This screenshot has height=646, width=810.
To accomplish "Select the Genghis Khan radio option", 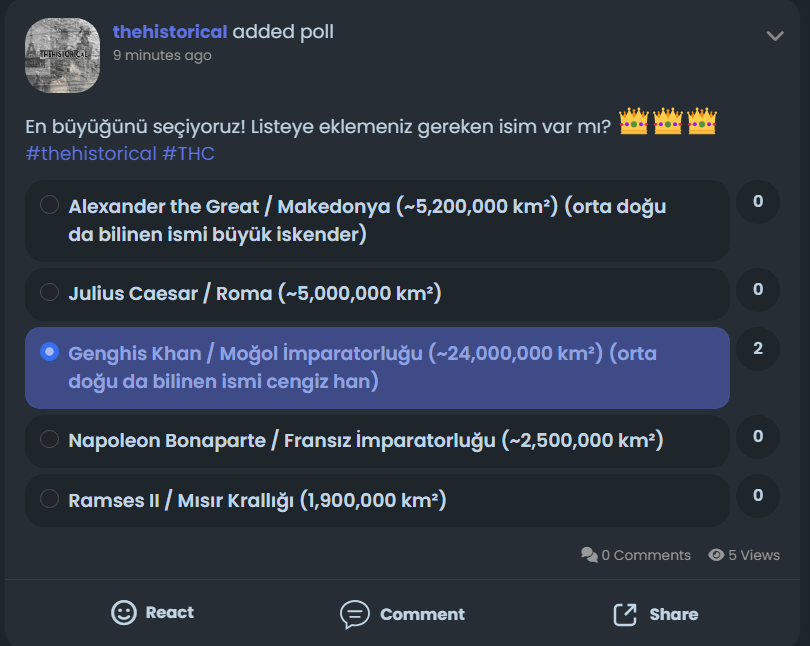I will click(48, 352).
